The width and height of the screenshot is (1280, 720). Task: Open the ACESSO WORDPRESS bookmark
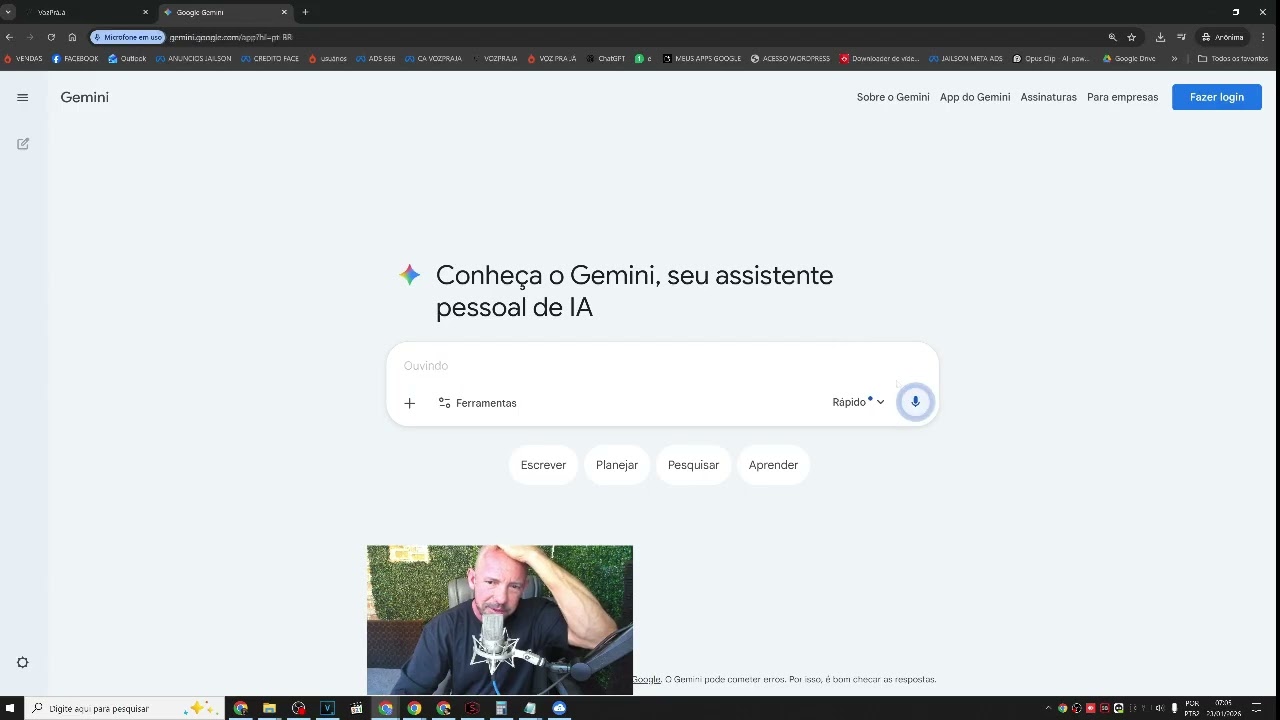coord(790,59)
